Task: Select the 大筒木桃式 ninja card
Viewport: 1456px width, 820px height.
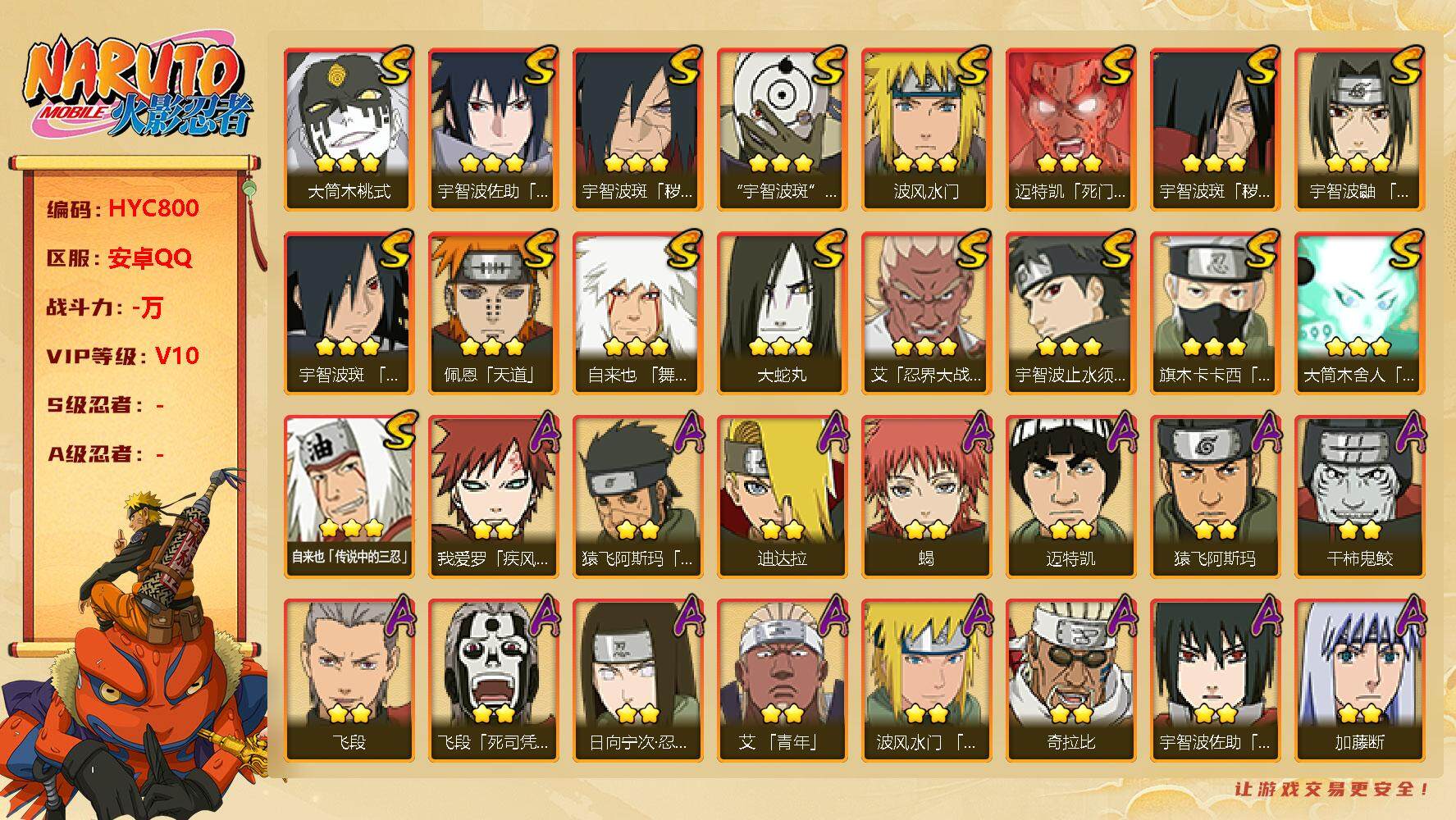Action: [x=349, y=130]
